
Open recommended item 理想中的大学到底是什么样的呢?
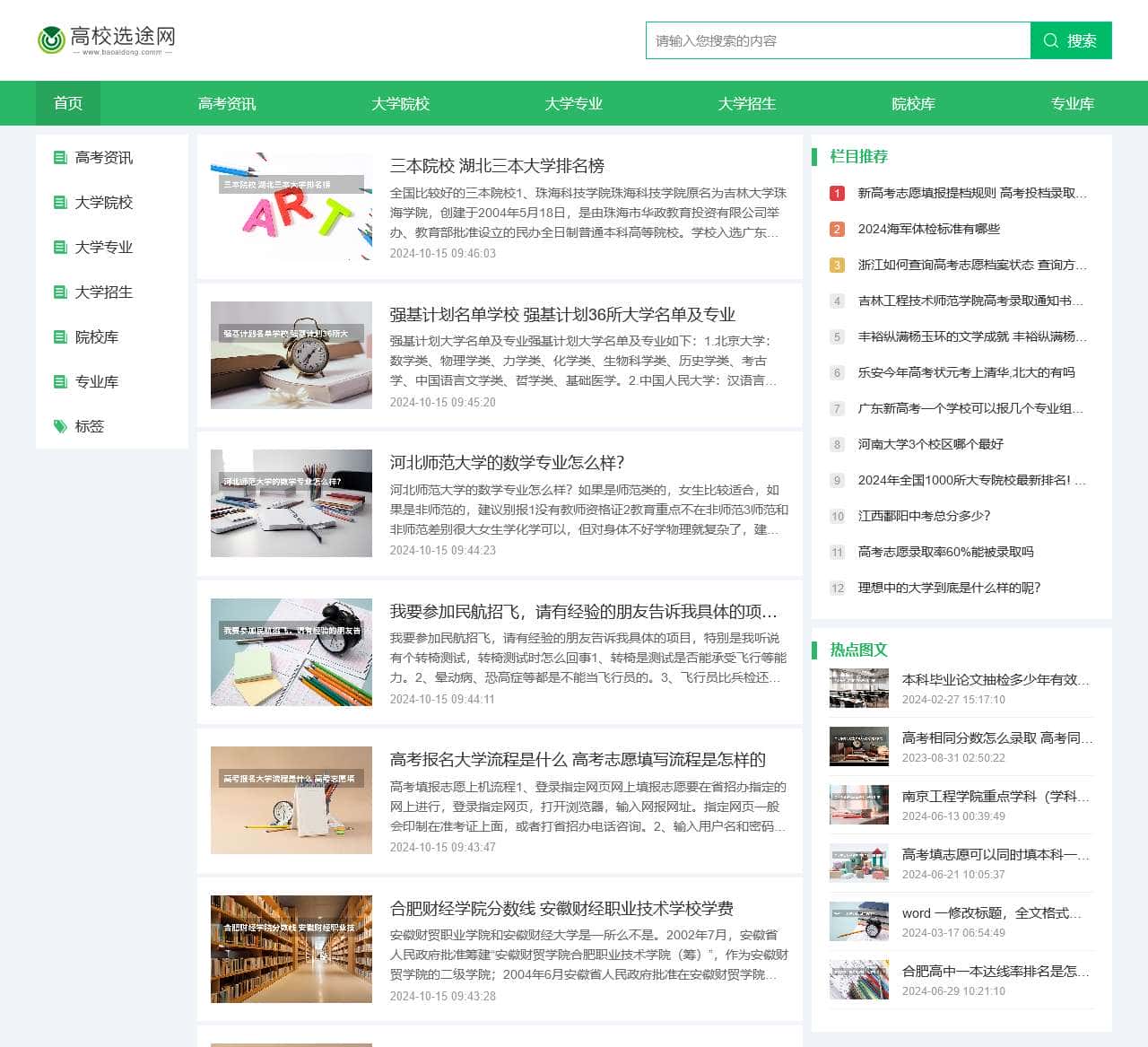pos(949,588)
